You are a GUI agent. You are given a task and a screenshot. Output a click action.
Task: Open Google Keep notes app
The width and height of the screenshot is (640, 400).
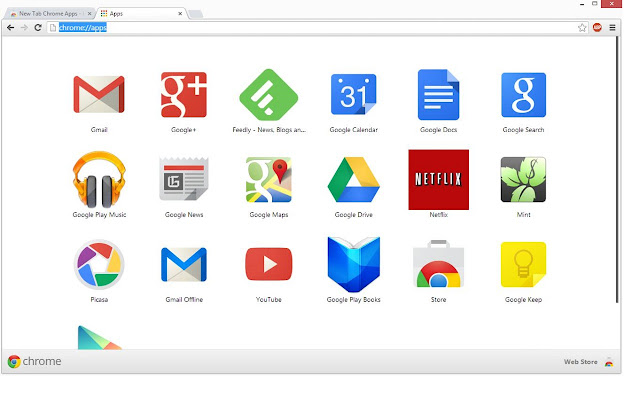(x=523, y=265)
